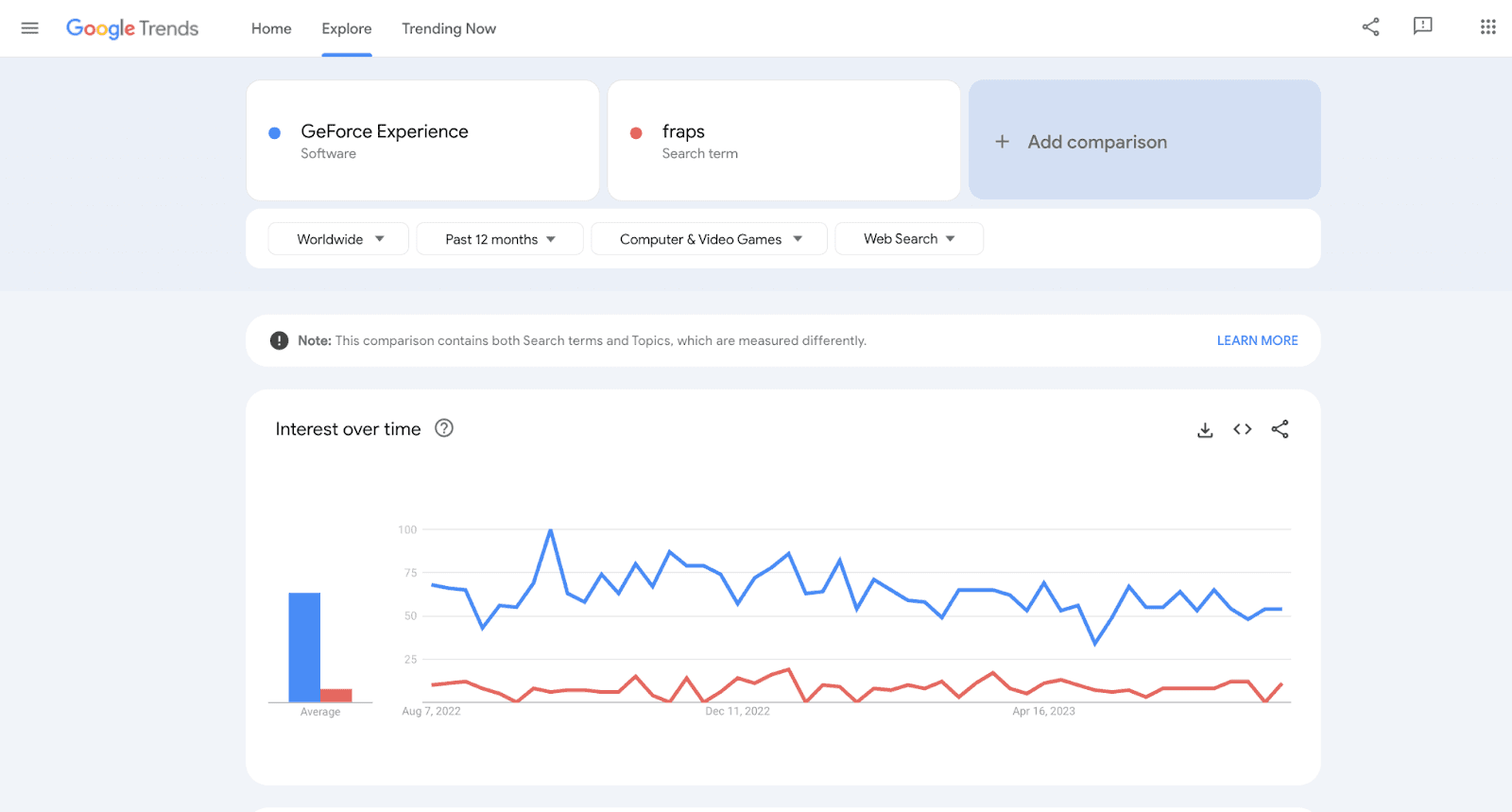Click the LEARN MORE link
Screen dimensions: 1512x812
pos(1257,340)
